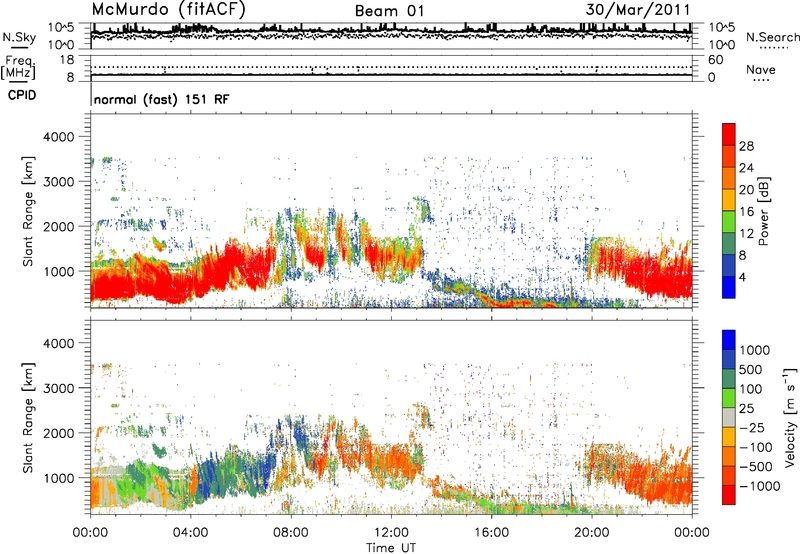Click the '2000' tick in the power panel

pos(58,226)
